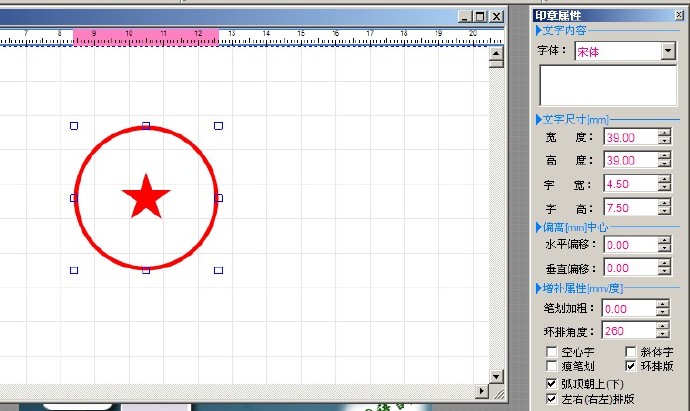Uncheck the 左右(右左)排版 checkbox
The image size is (690, 411).
click(x=551, y=399)
